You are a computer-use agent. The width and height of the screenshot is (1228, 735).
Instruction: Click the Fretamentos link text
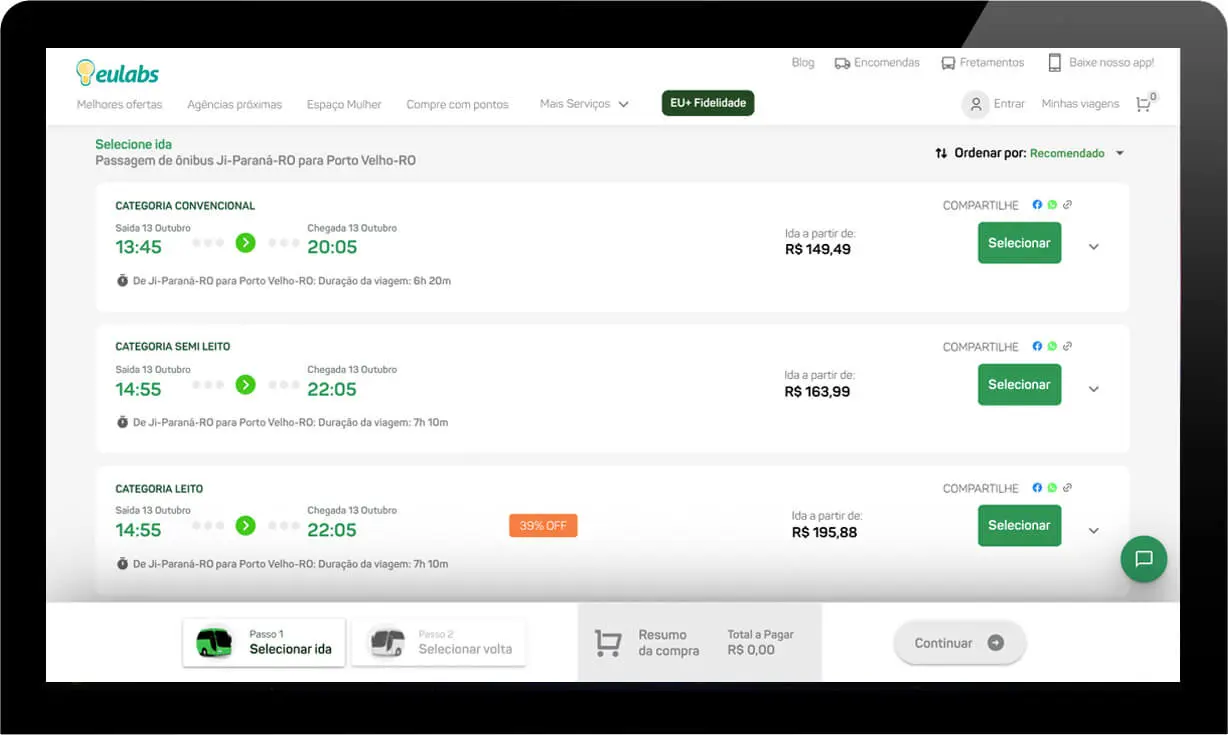(x=992, y=62)
